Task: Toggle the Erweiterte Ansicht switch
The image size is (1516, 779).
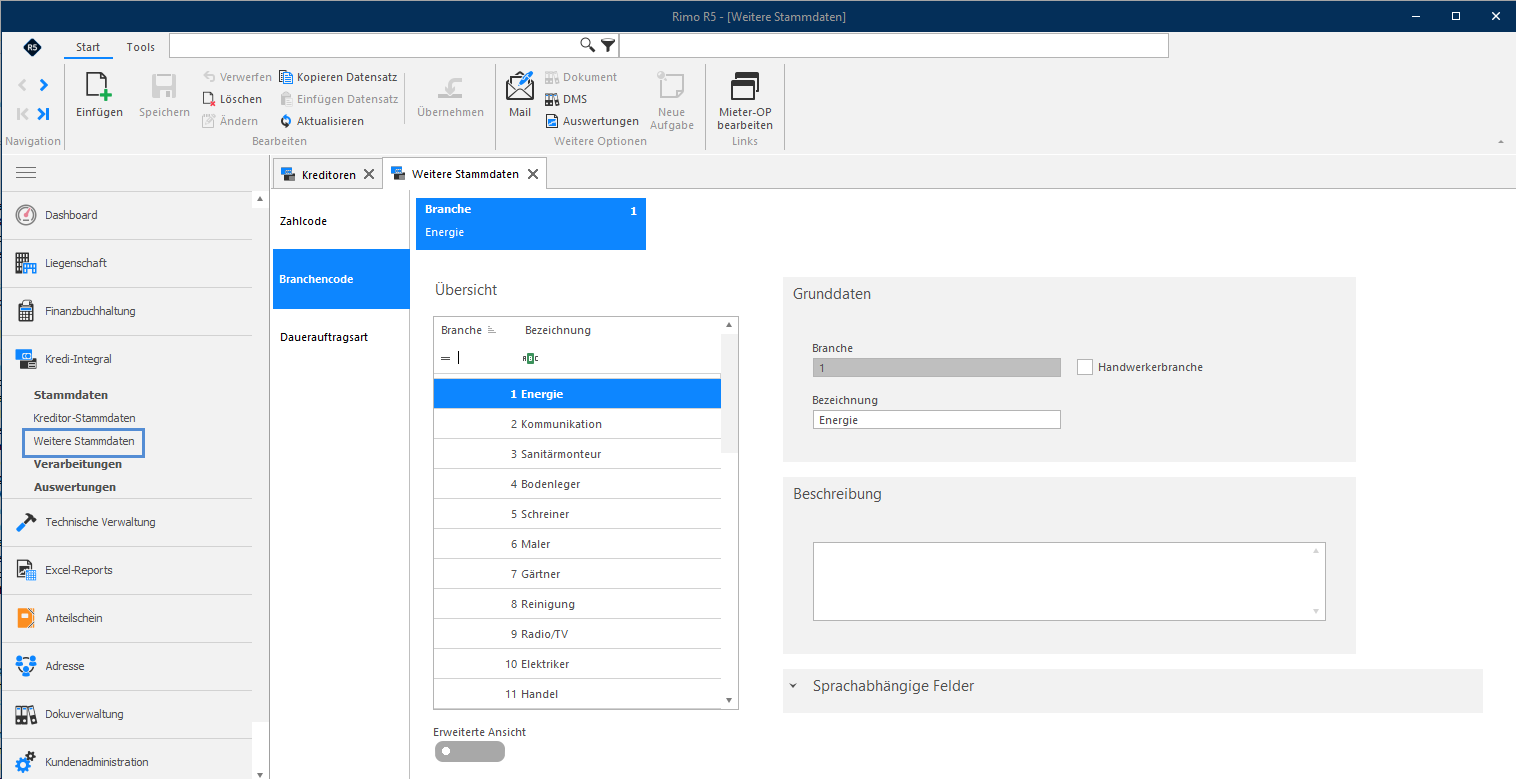Action: coord(470,751)
